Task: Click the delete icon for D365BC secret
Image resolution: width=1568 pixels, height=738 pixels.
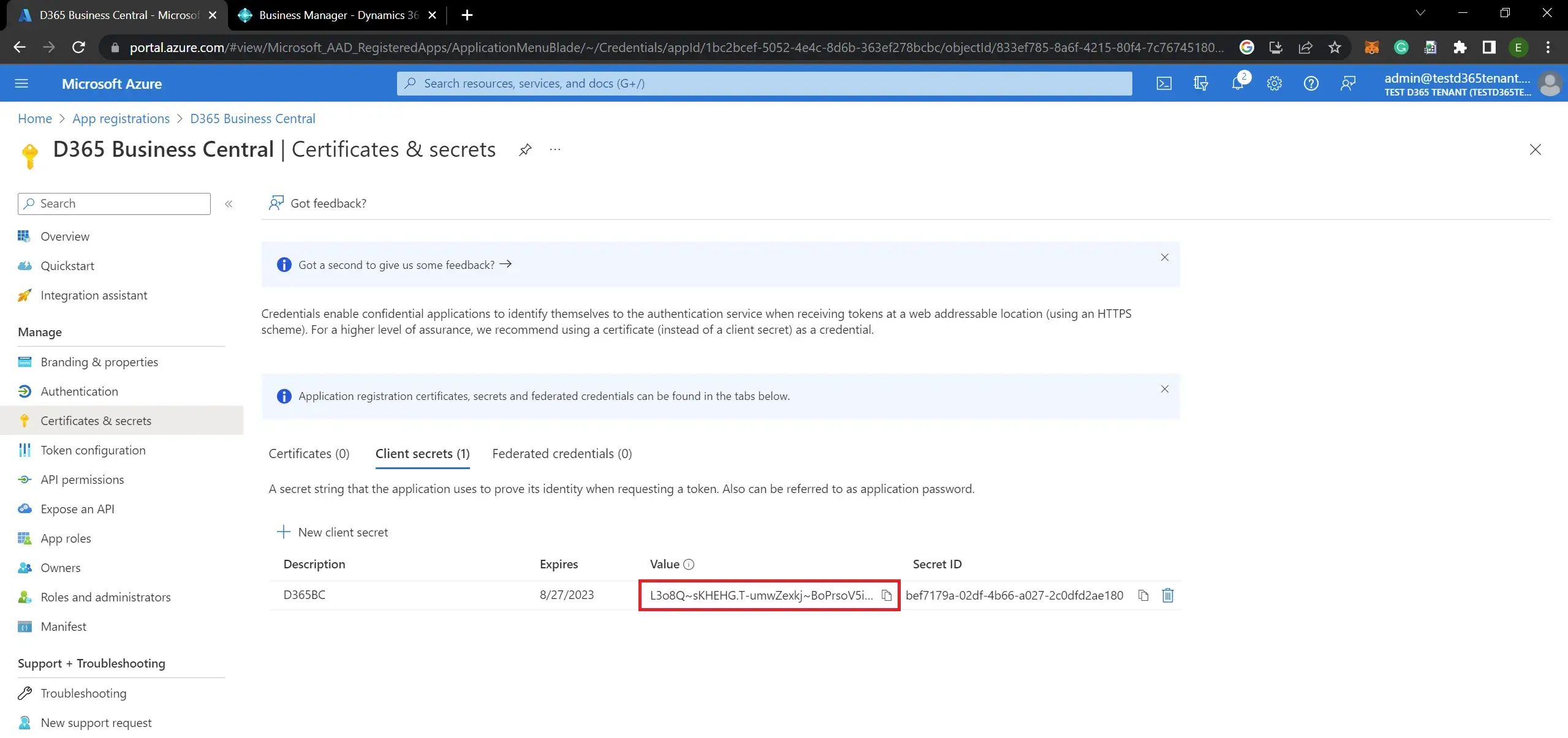Action: click(x=1166, y=595)
